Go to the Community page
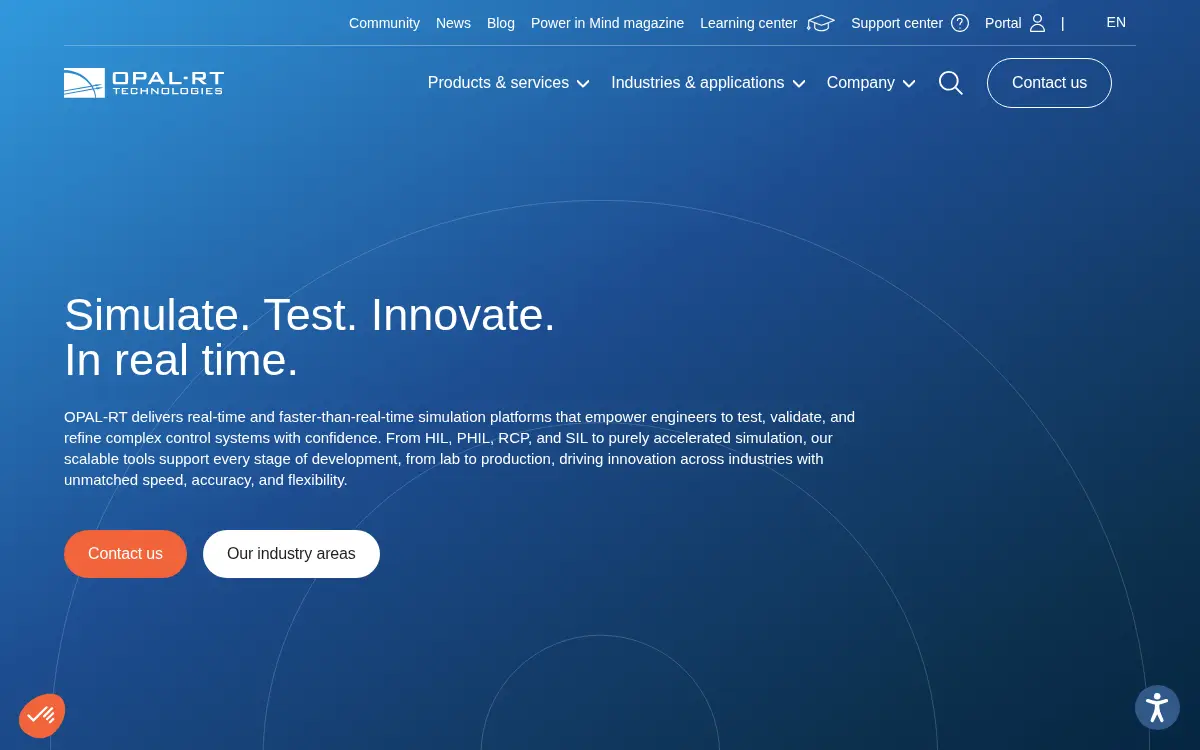 384,23
